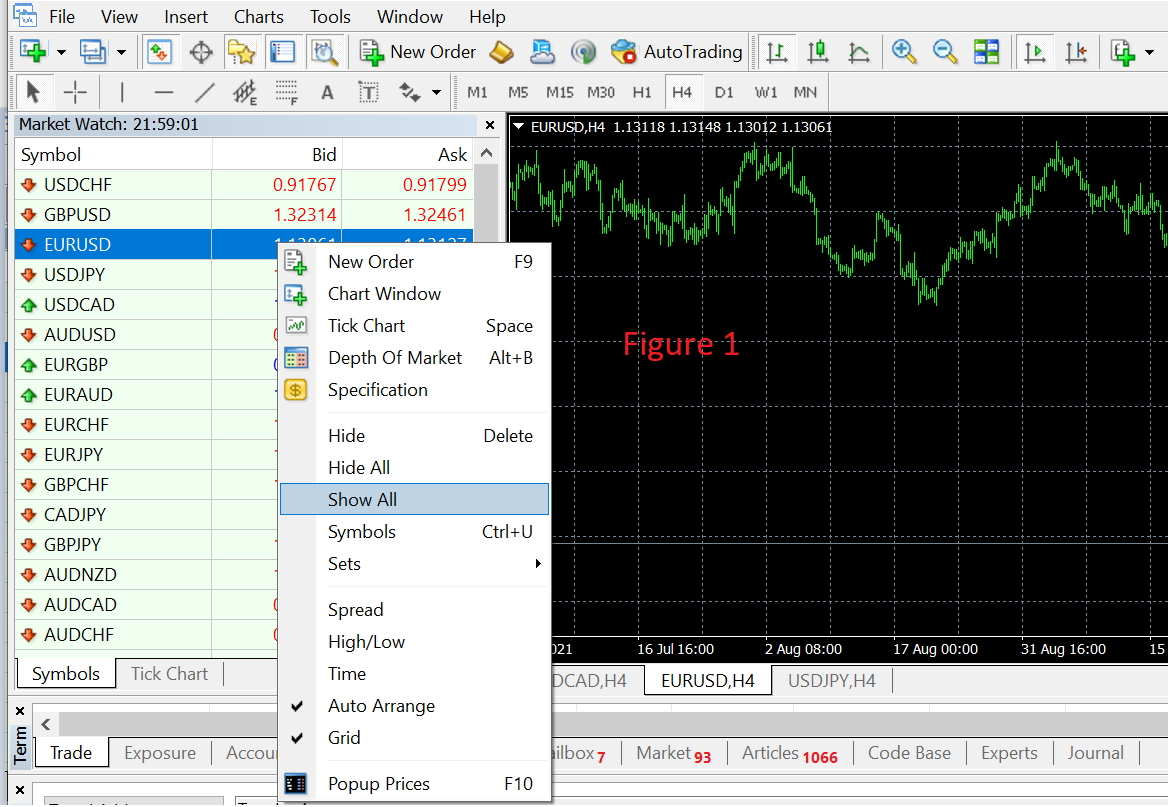
Task: Uncheck Grid option in context menu
Action: point(344,738)
